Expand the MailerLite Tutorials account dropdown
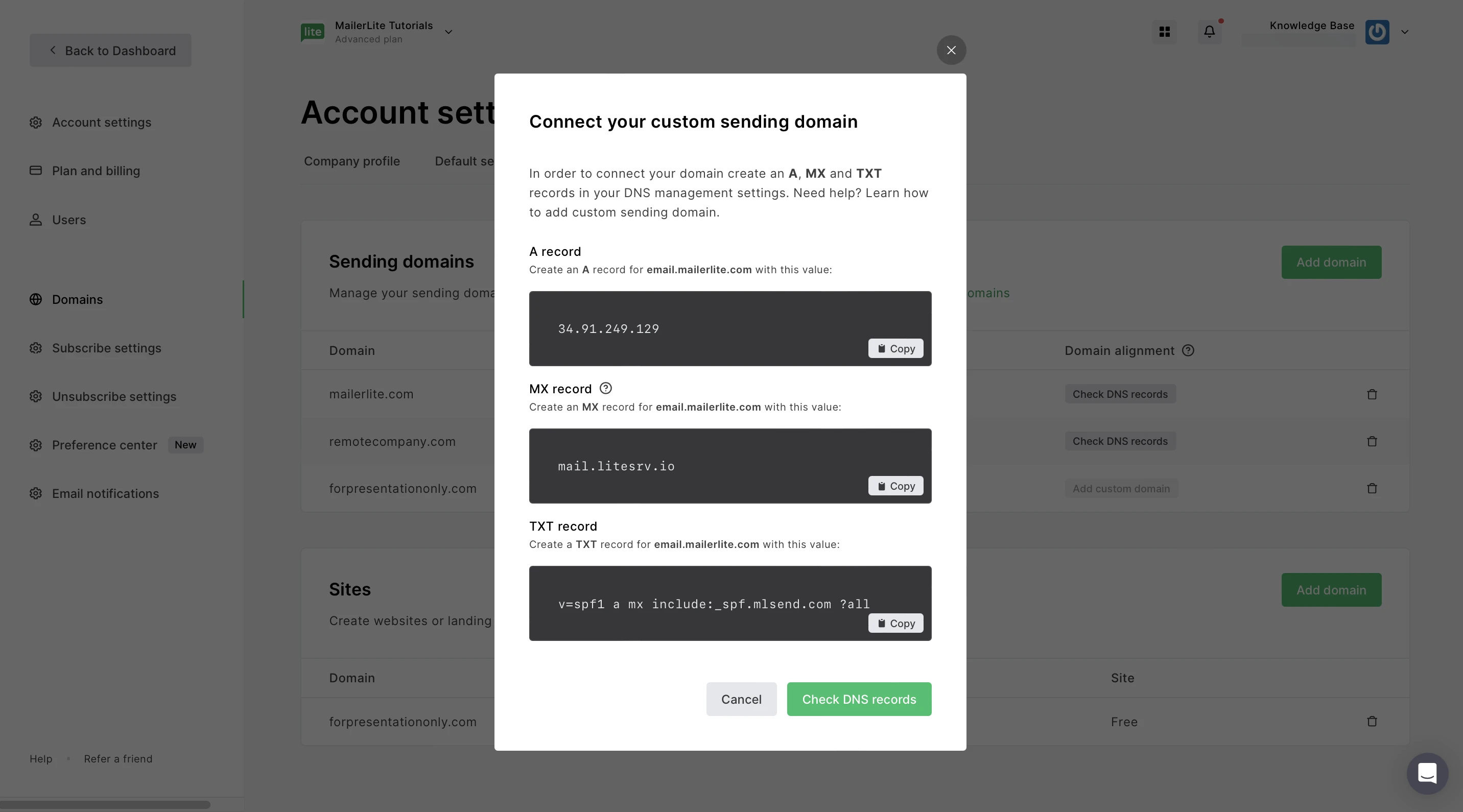 pyautogui.click(x=448, y=32)
